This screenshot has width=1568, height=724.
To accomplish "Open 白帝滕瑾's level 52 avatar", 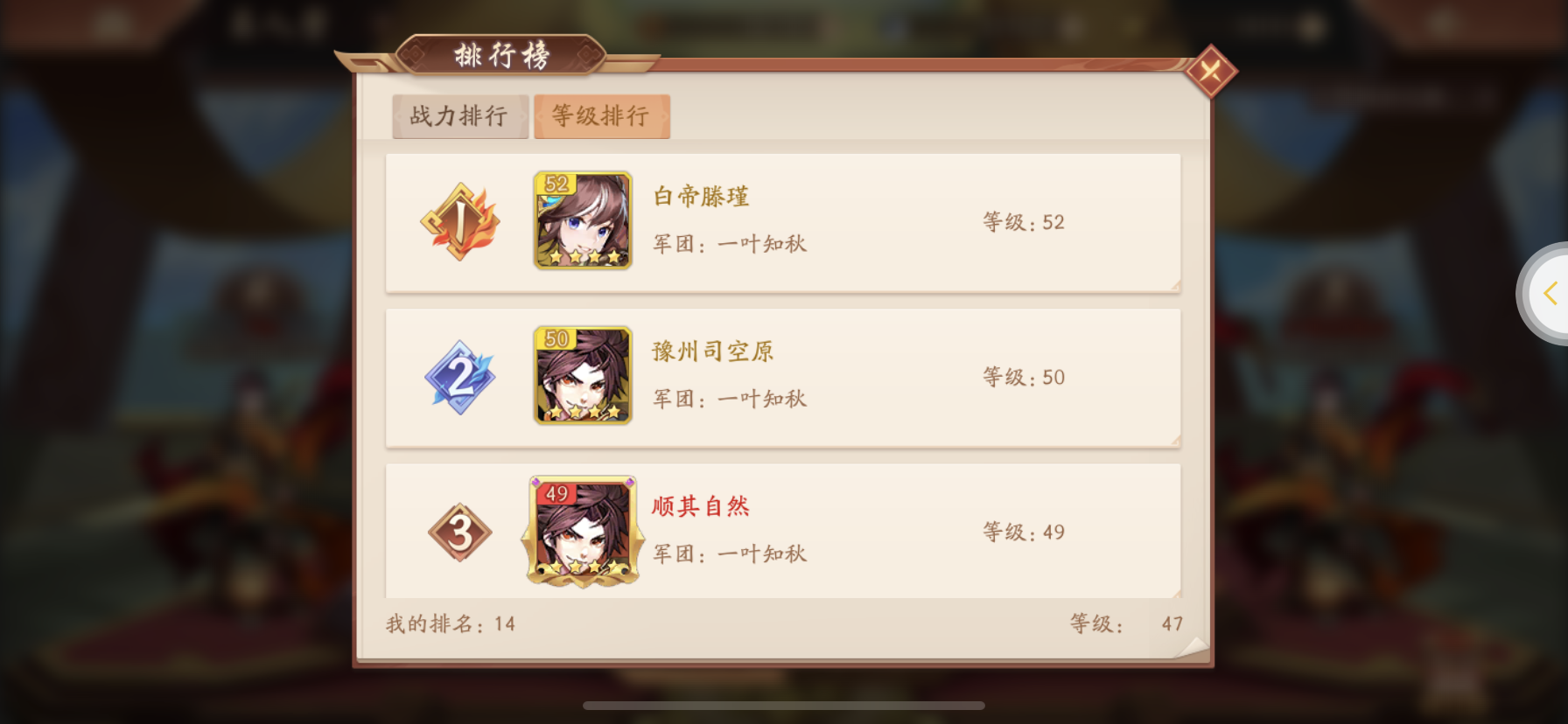I will click(583, 220).
